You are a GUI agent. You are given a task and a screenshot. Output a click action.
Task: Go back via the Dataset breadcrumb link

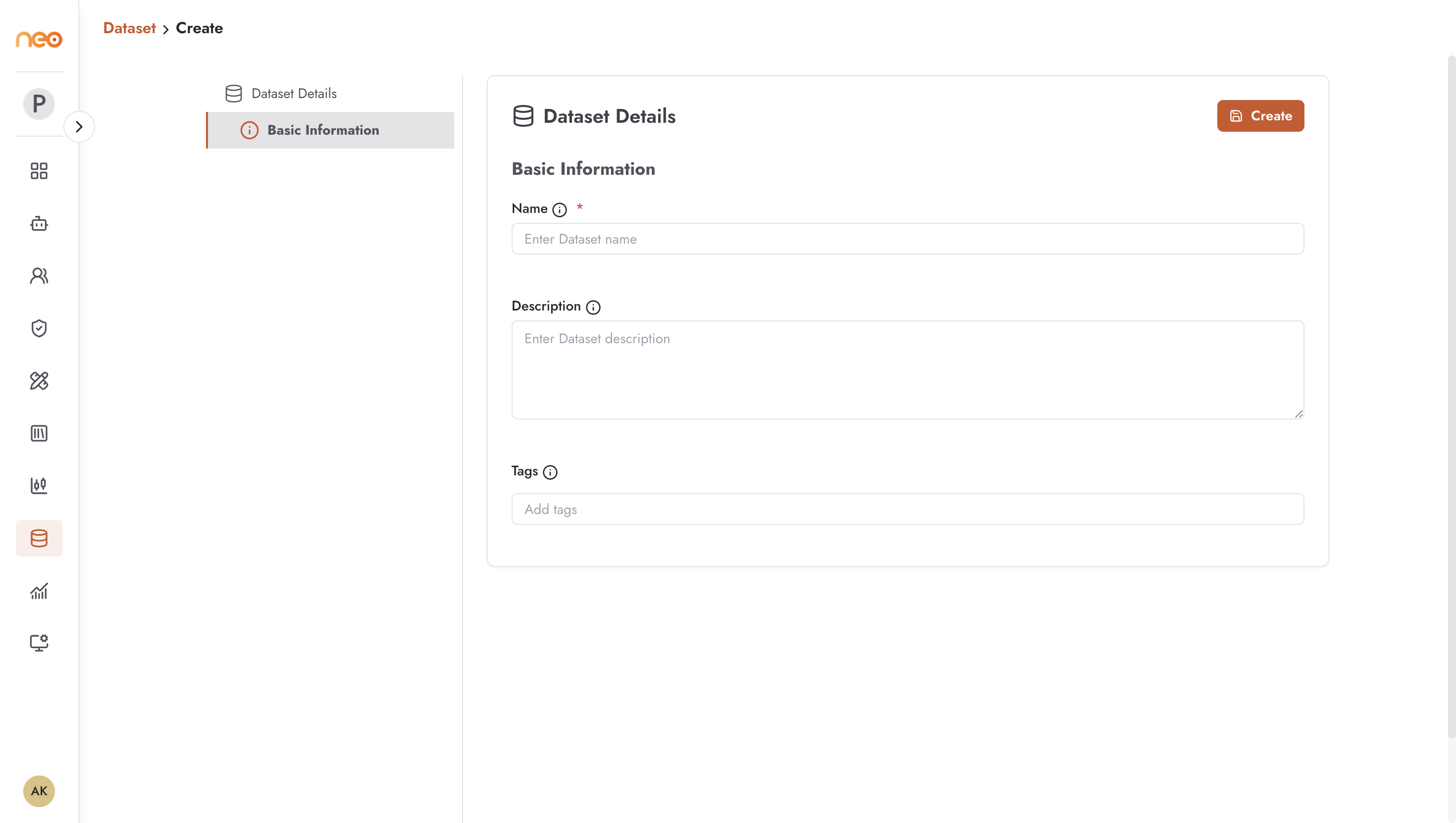coord(129,28)
